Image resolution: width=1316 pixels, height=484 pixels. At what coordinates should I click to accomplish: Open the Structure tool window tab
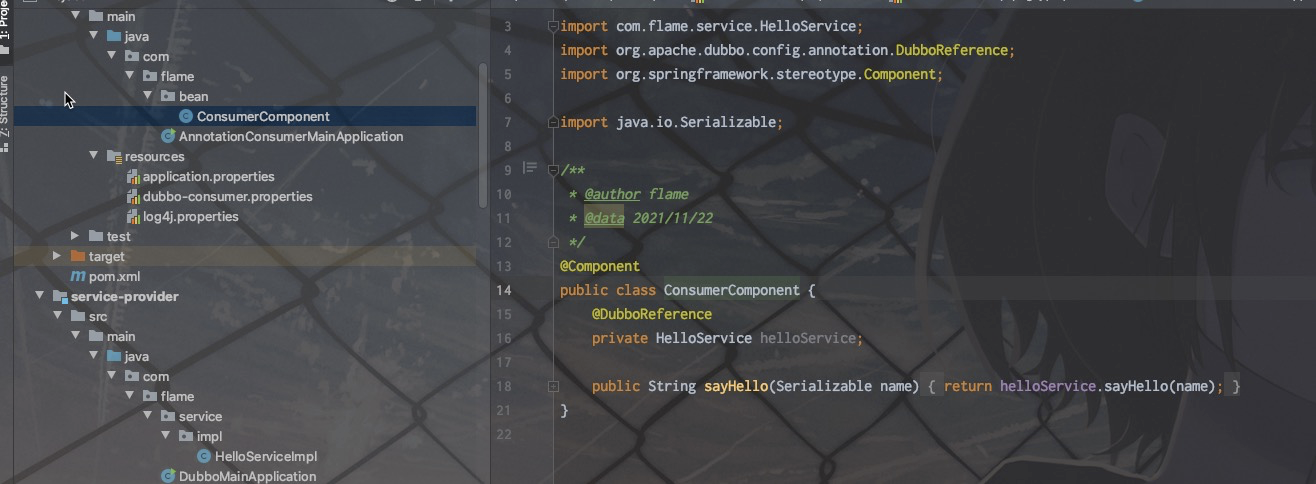click(x=6, y=112)
